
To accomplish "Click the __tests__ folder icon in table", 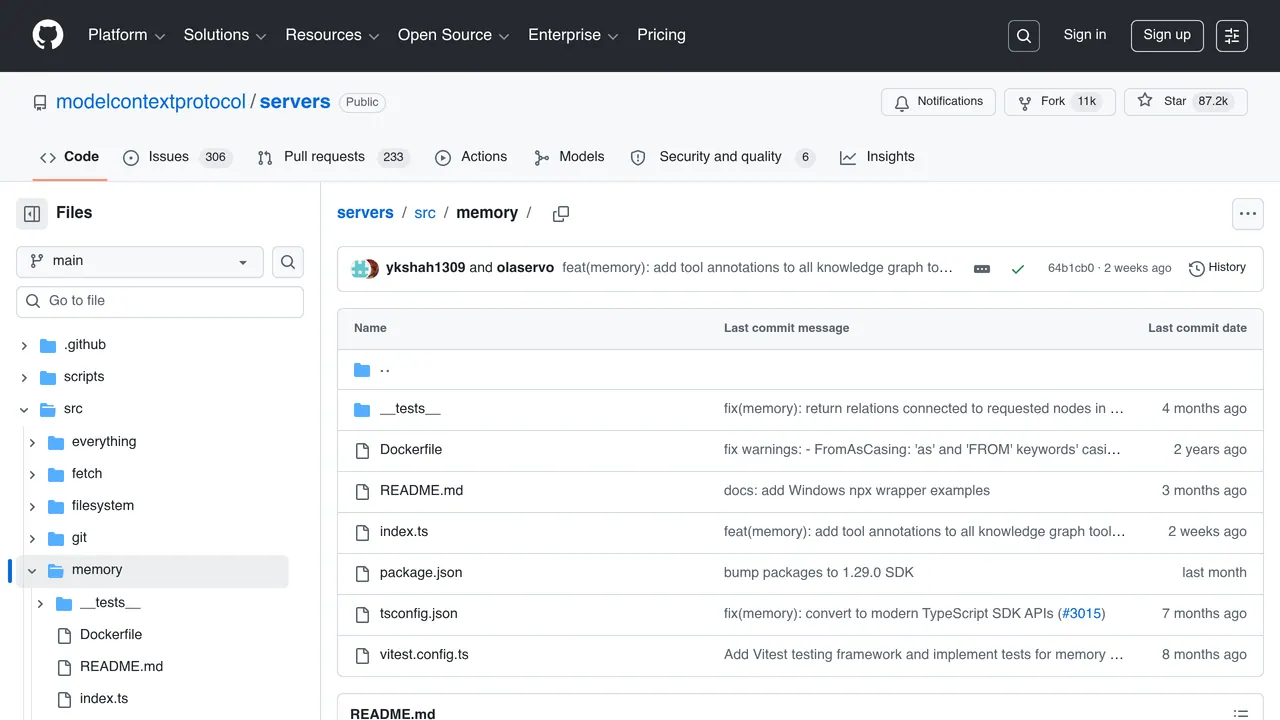I will [x=362, y=409].
